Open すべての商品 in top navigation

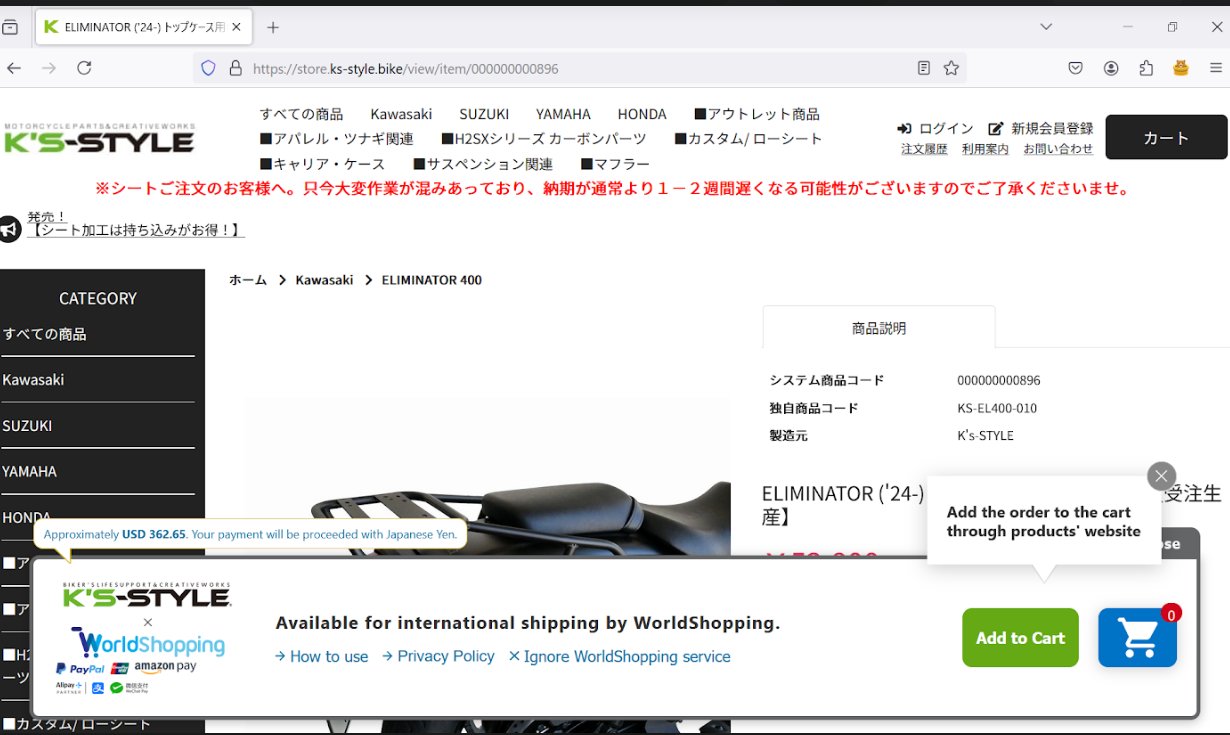point(301,114)
